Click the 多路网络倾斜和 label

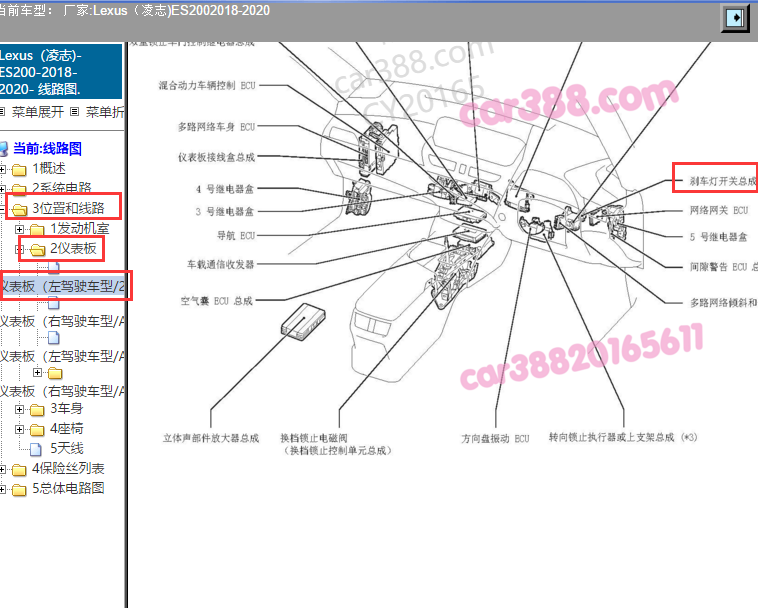(723, 303)
